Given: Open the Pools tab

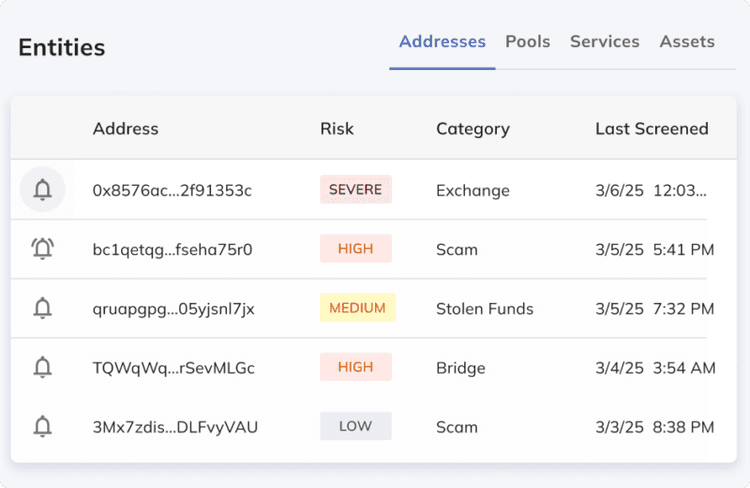Looking at the screenshot, I should [528, 42].
